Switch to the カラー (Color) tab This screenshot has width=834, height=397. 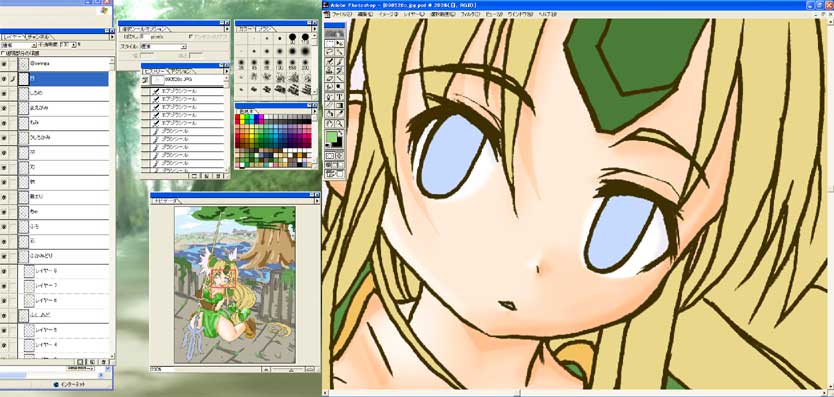tap(246, 29)
